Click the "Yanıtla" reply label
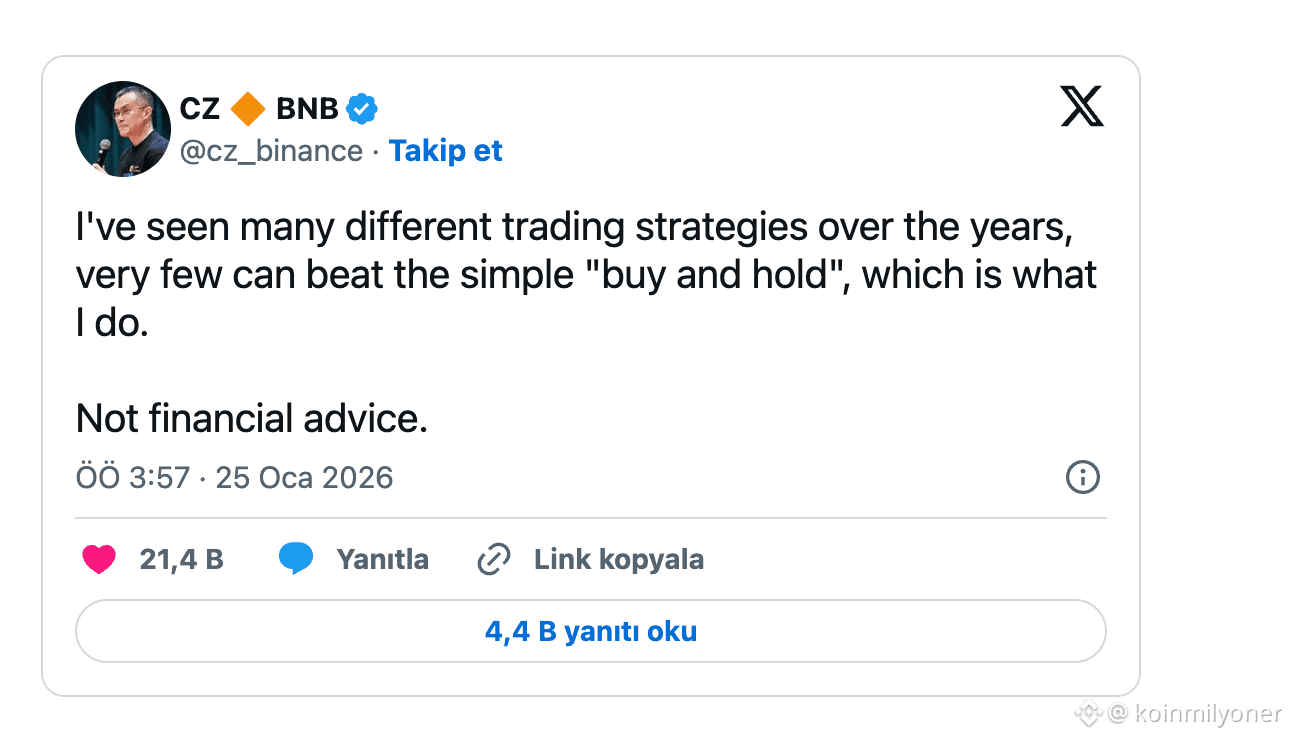This screenshot has width=1290, height=738. 382,559
